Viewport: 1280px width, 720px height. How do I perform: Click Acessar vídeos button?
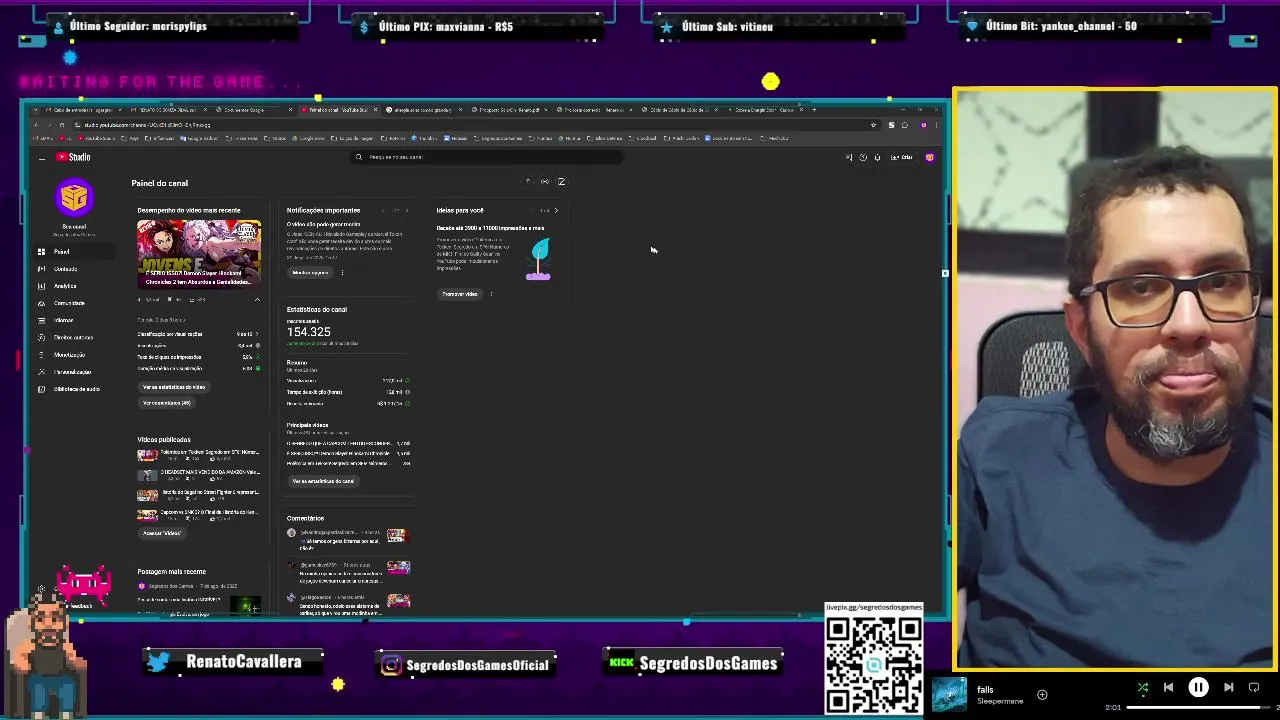coord(162,533)
